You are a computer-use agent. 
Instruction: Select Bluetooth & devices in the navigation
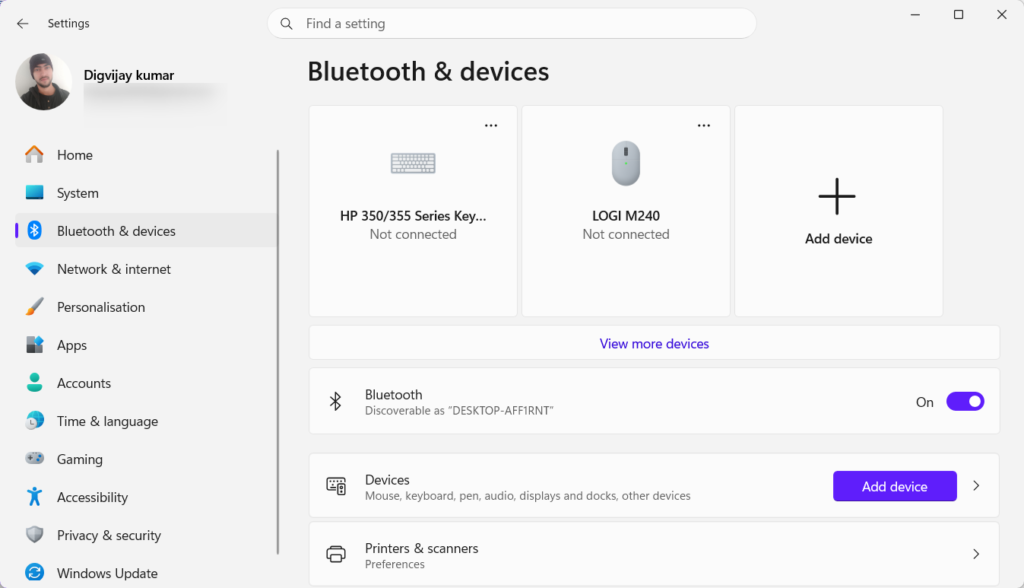(114, 231)
